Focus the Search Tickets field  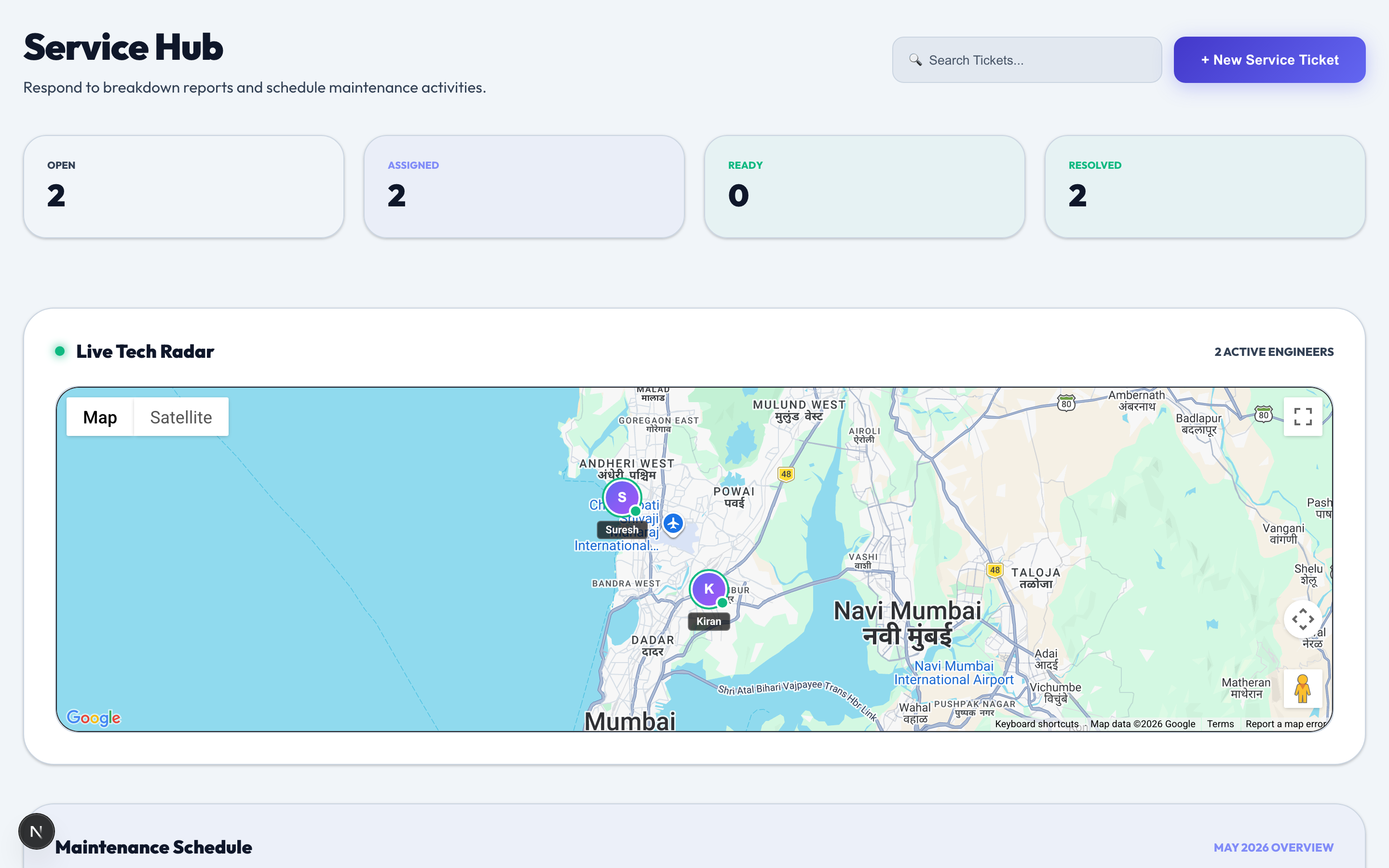click(1027, 60)
